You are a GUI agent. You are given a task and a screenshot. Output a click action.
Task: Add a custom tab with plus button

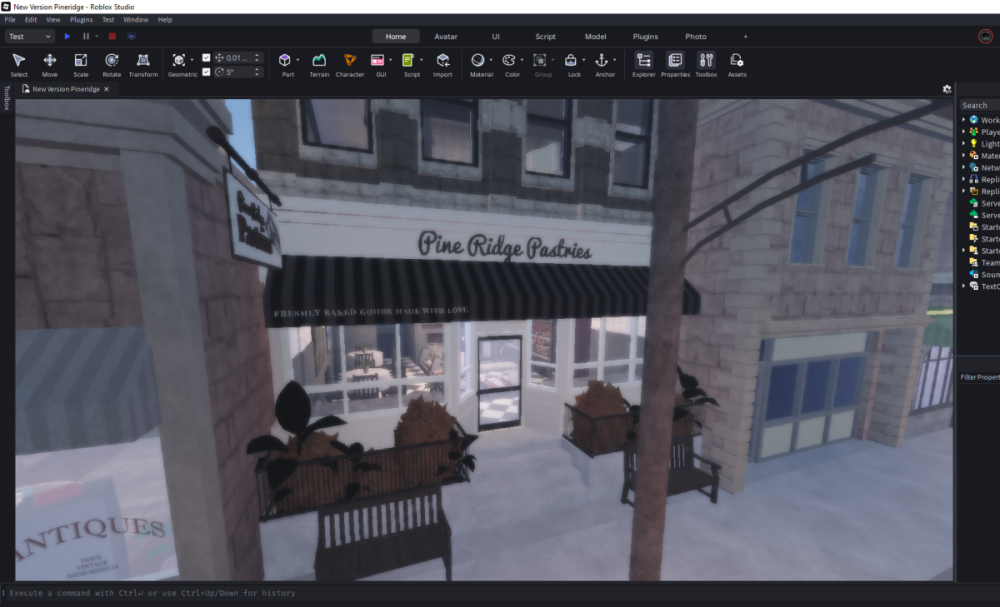(x=746, y=36)
